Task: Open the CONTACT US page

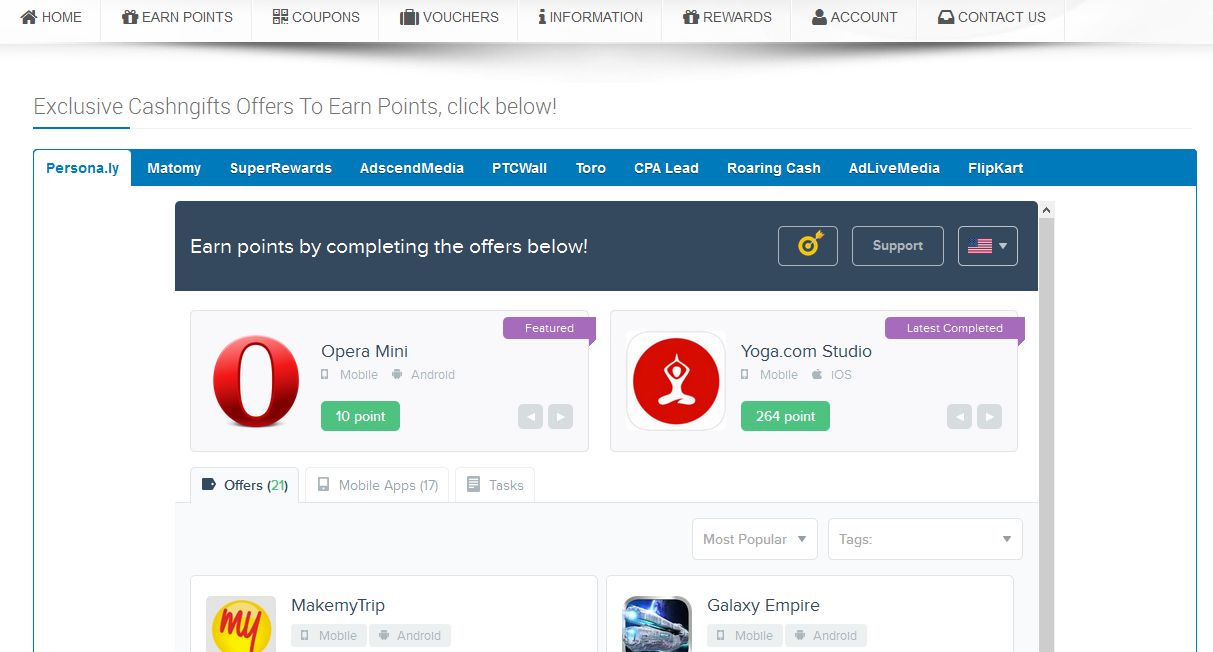Action: coord(991,17)
